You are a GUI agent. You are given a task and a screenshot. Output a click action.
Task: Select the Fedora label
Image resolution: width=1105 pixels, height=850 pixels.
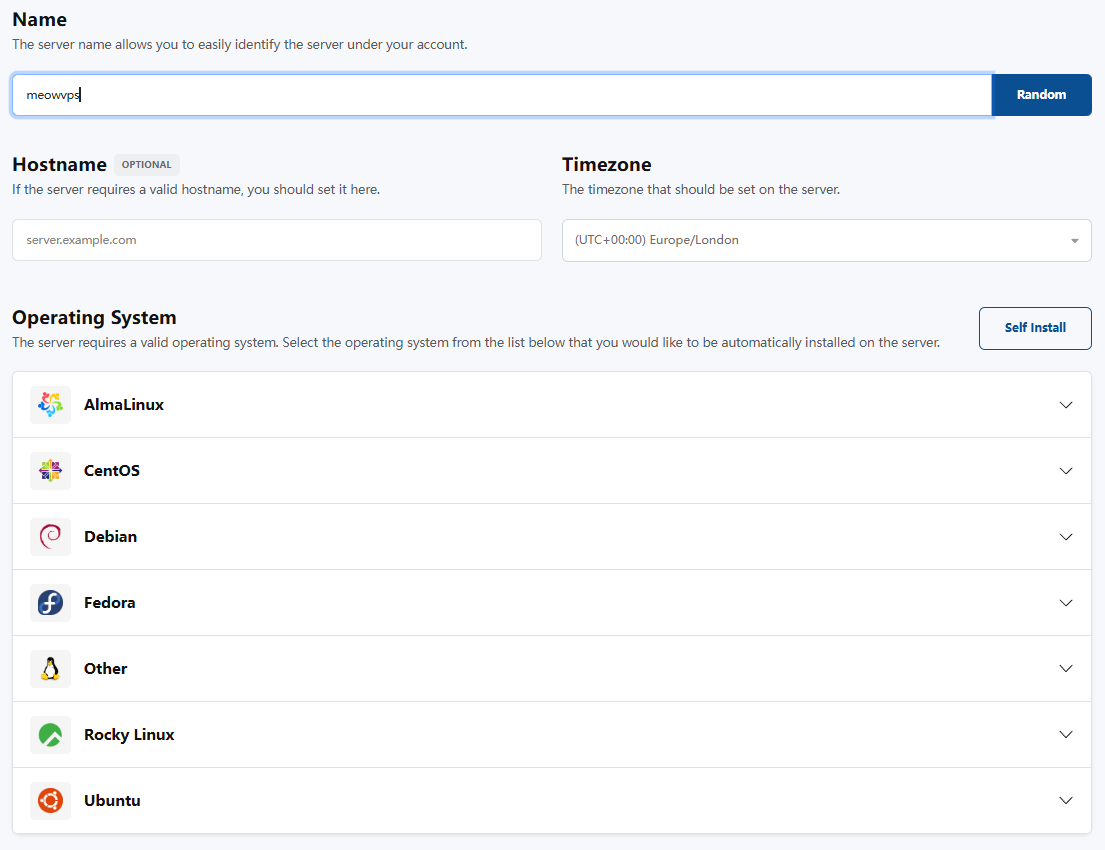point(110,603)
